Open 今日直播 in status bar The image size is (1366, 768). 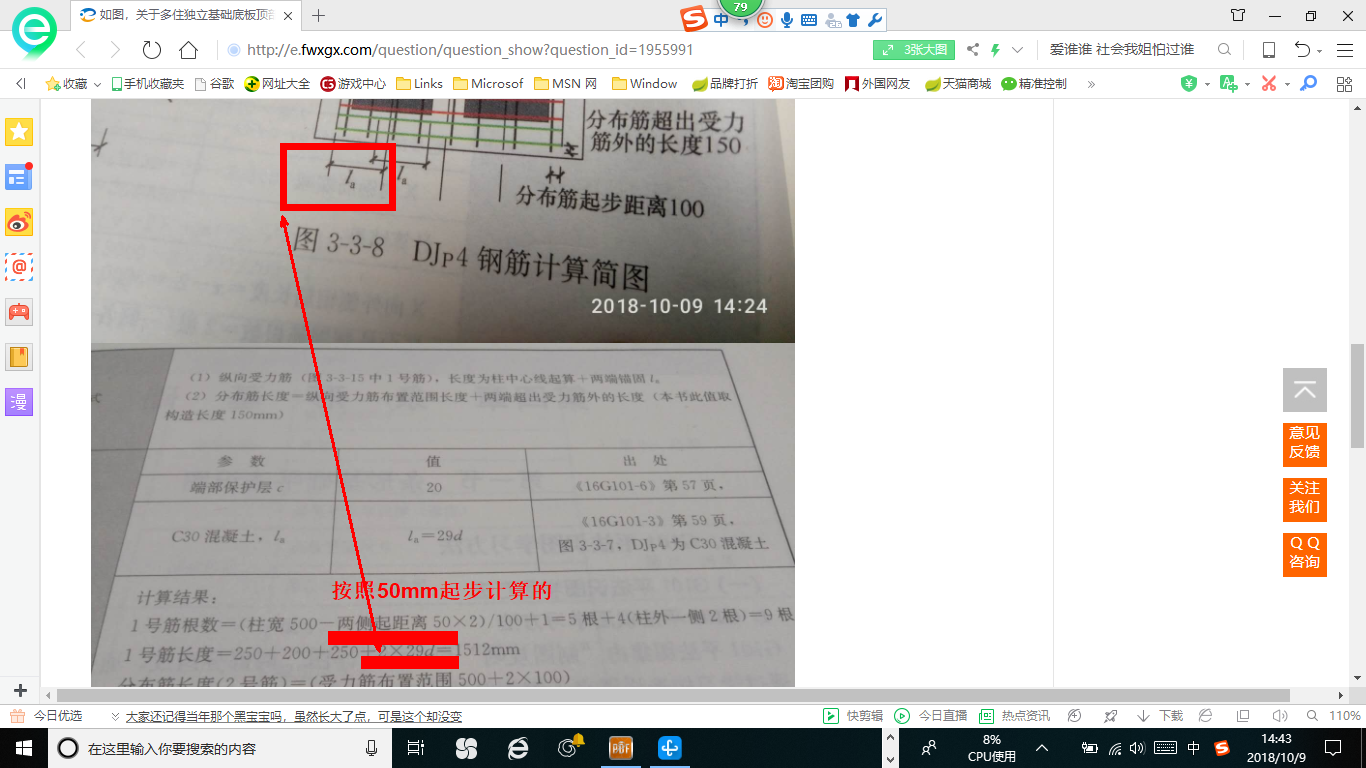click(931, 716)
